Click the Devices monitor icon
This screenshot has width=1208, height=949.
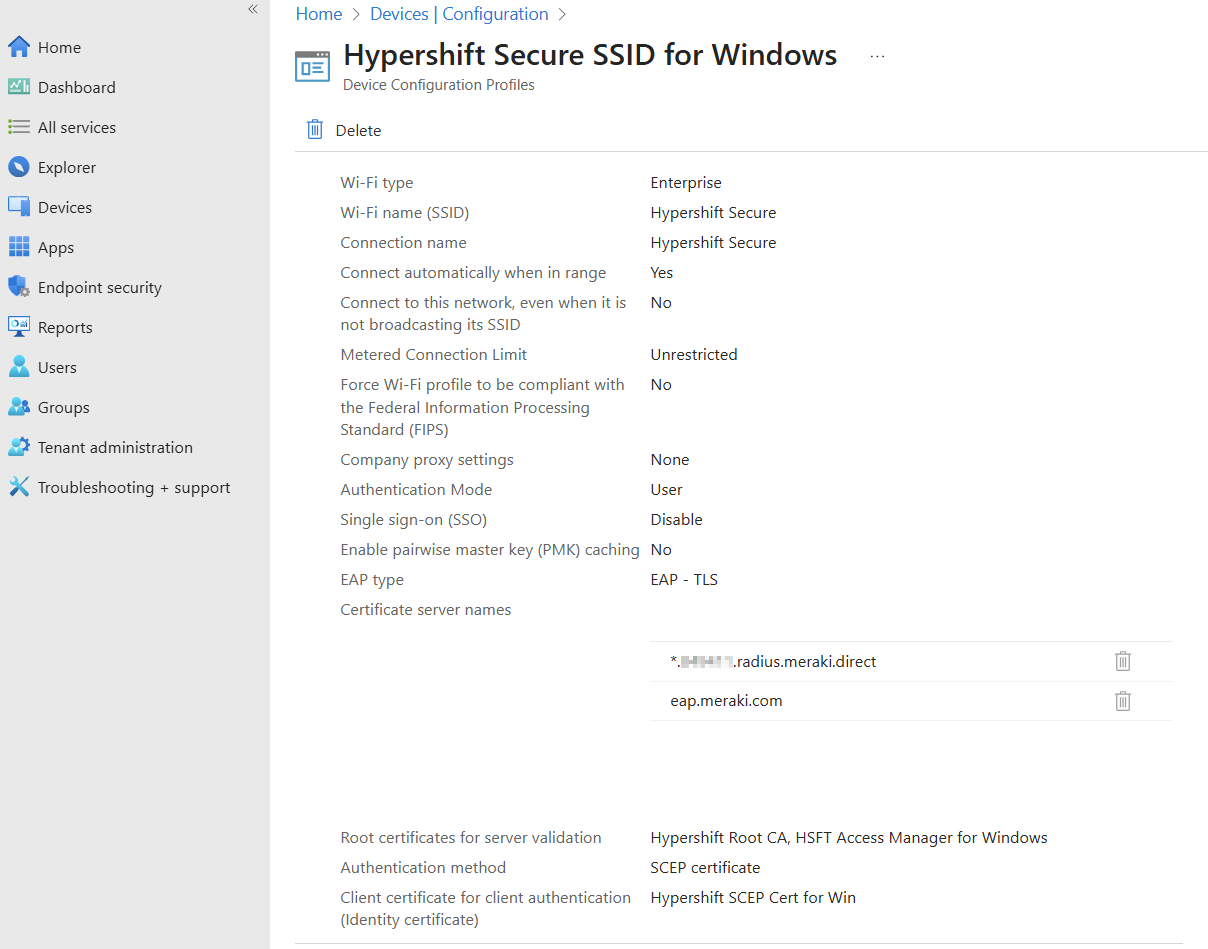click(19, 207)
